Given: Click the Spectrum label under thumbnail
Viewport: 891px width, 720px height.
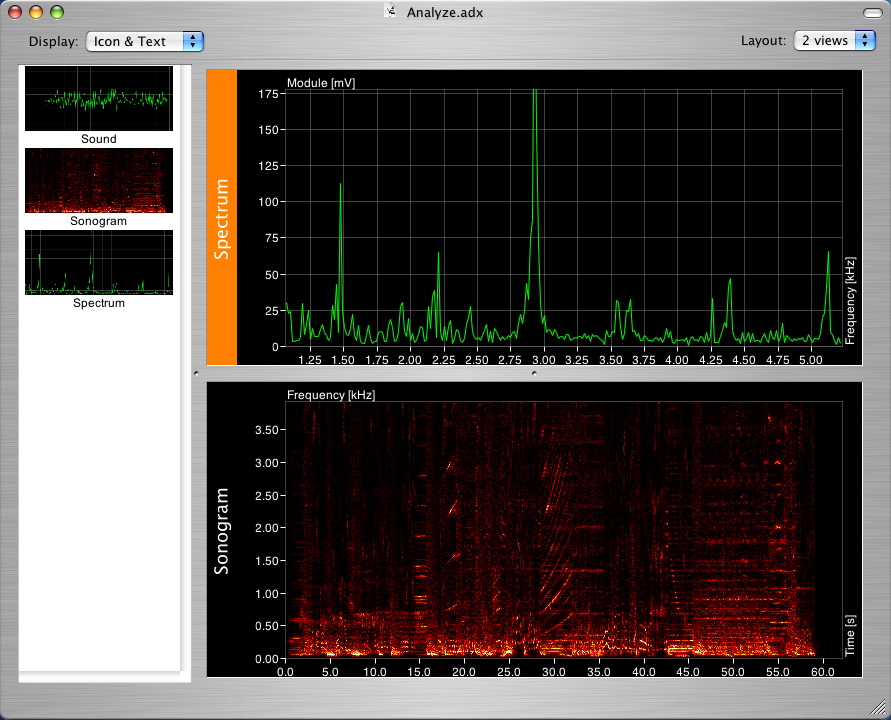Looking at the screenshot, I should (x=99, y=303).
